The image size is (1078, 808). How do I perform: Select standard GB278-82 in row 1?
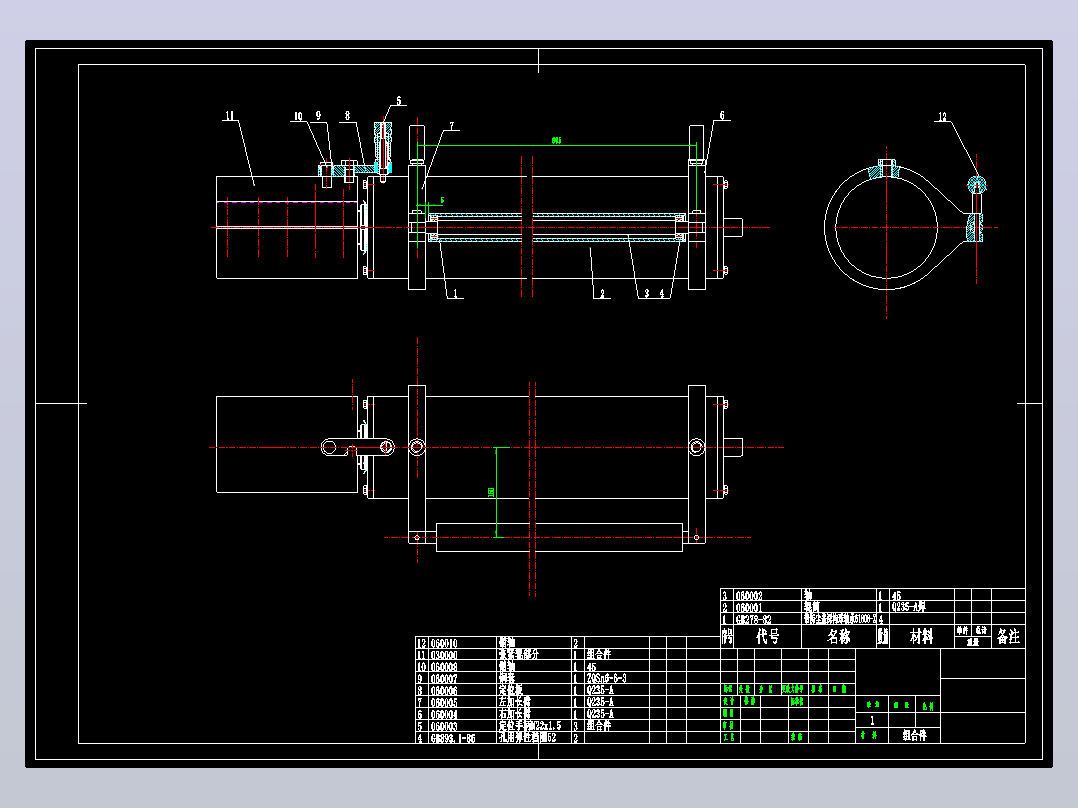pos(754,620)
